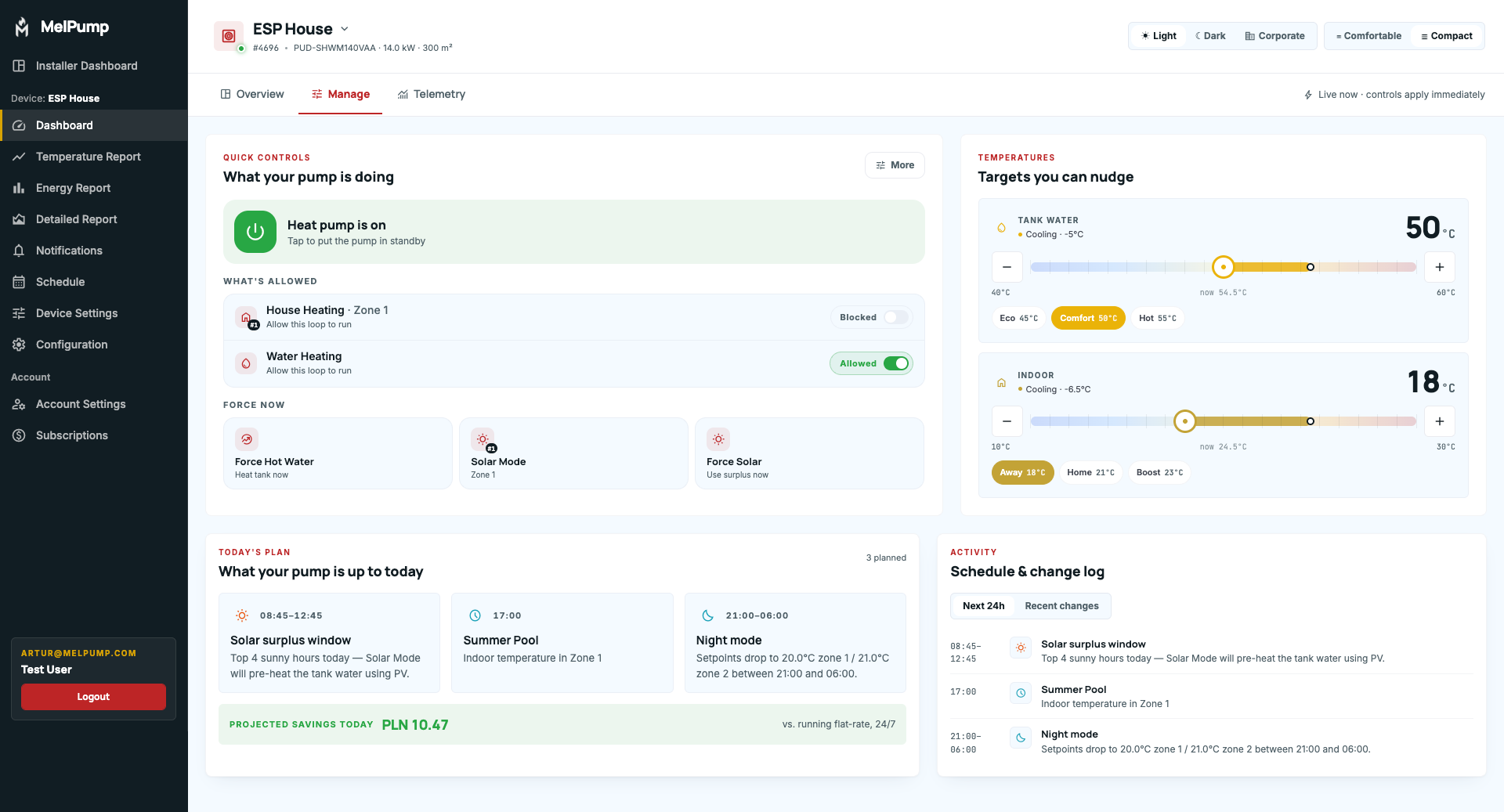Select the Away 18°C indoor preset
The image size is (1504, 812).
point(1022,472)
